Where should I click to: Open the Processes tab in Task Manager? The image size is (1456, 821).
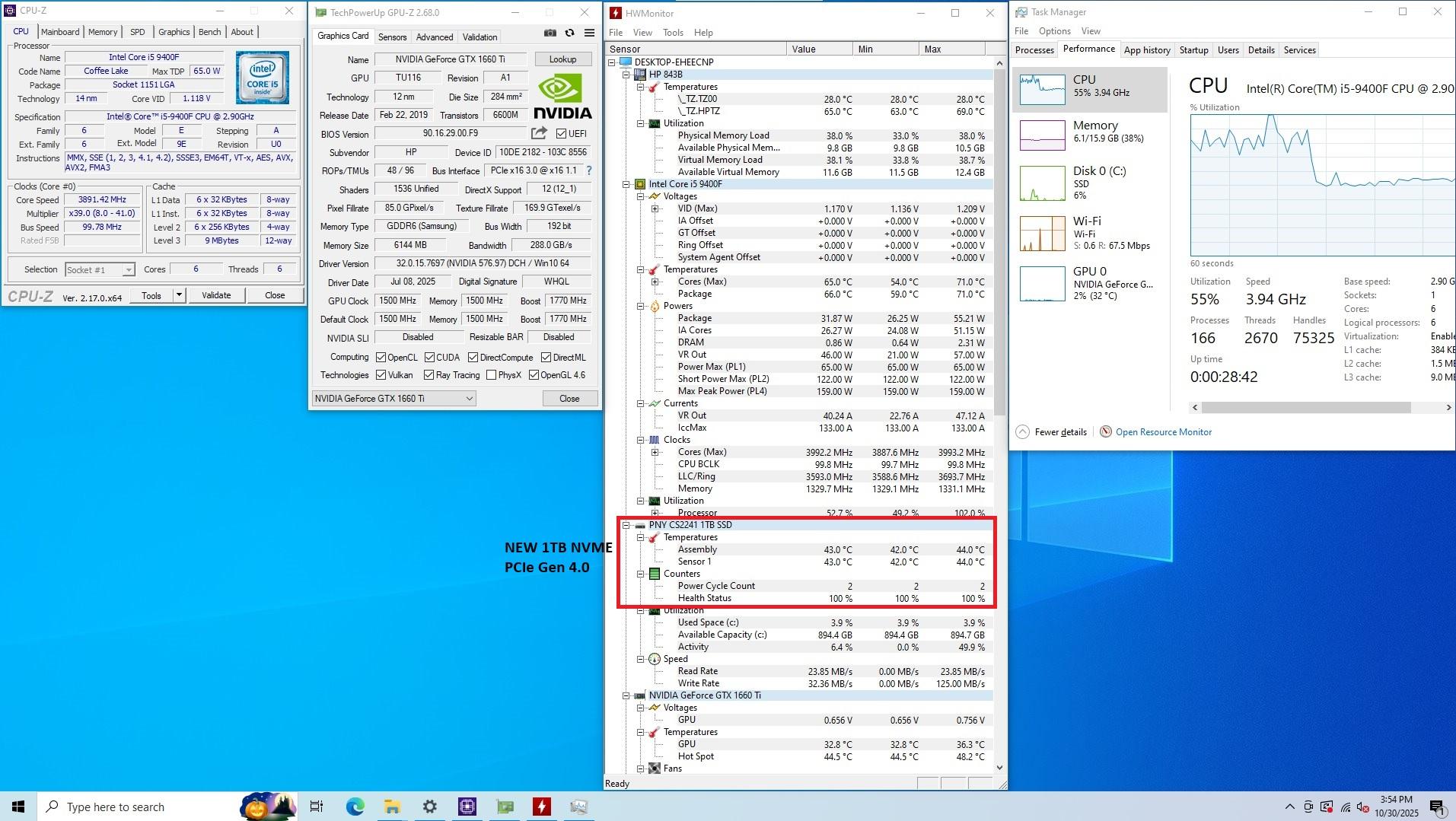[x=1034, y=50]
